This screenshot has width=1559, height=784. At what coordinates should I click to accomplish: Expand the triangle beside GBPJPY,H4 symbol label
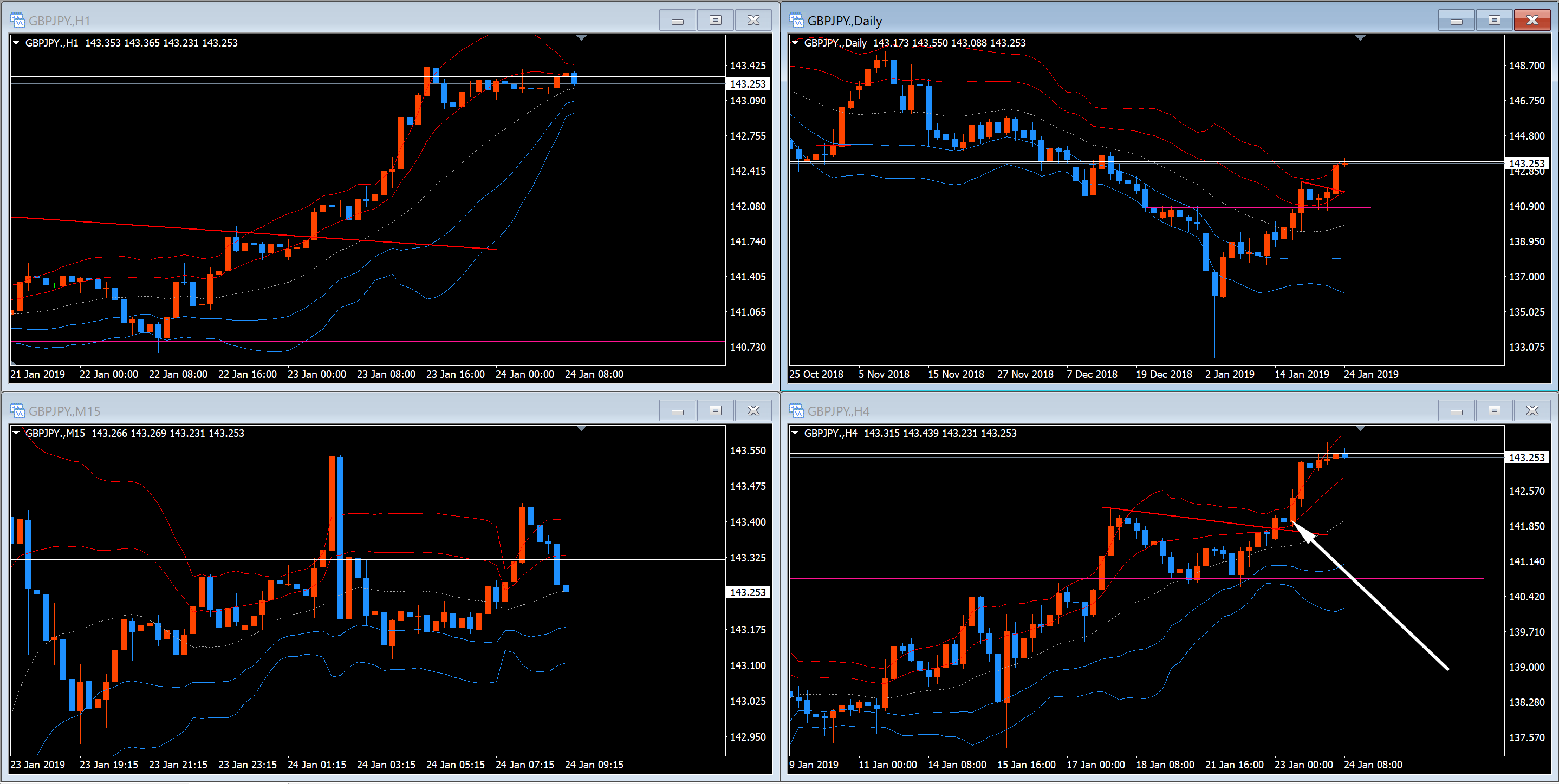coord(795,433)
